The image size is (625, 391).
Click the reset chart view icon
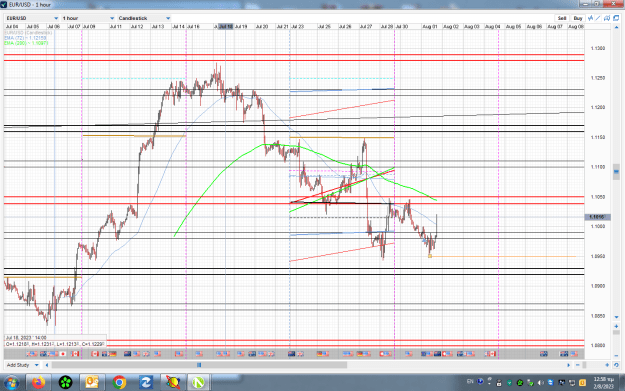pyautogui.click(x=616, y=365)
